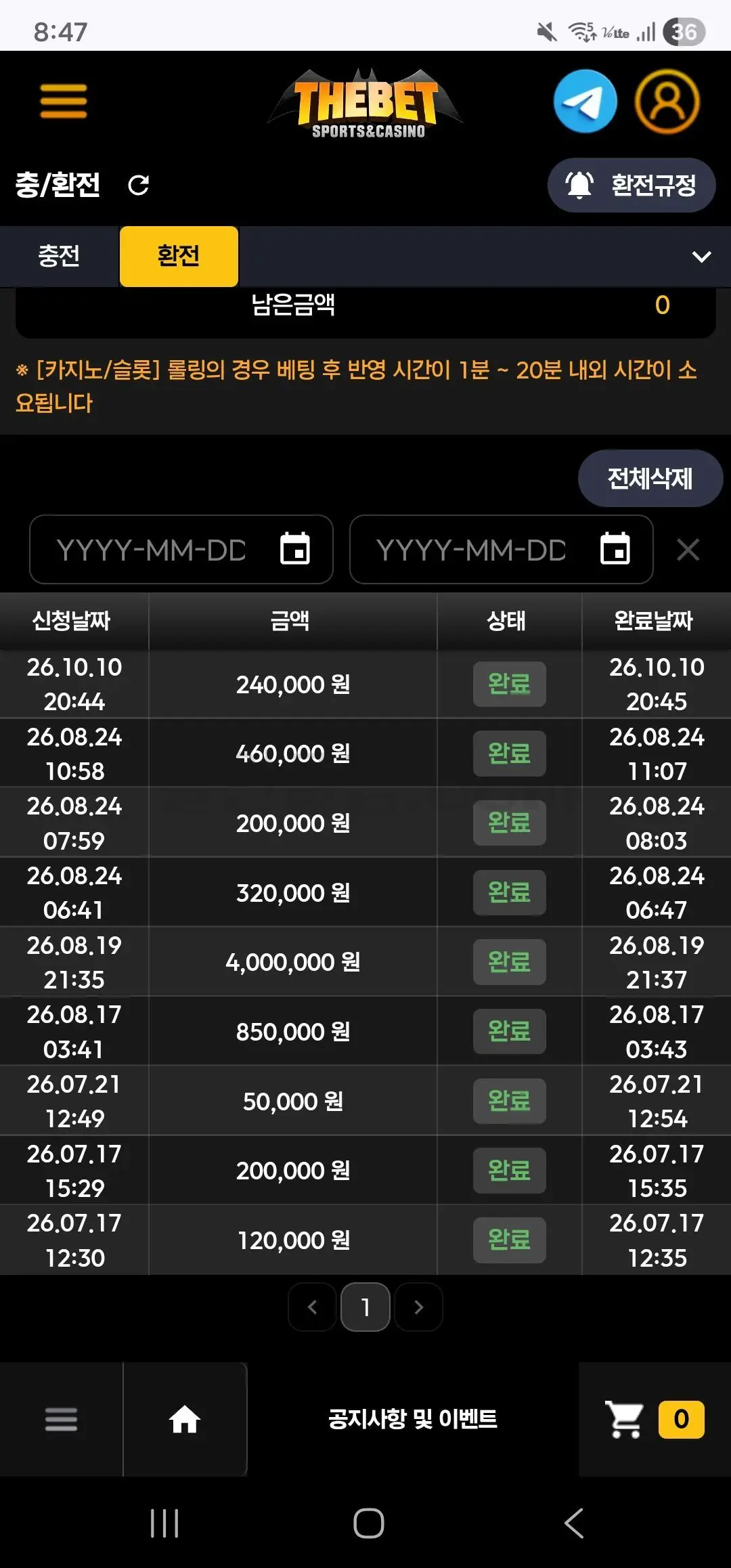Refresh the 충/환전 page
Viewport: 731px width, 1568px height.
click(139, 185)
